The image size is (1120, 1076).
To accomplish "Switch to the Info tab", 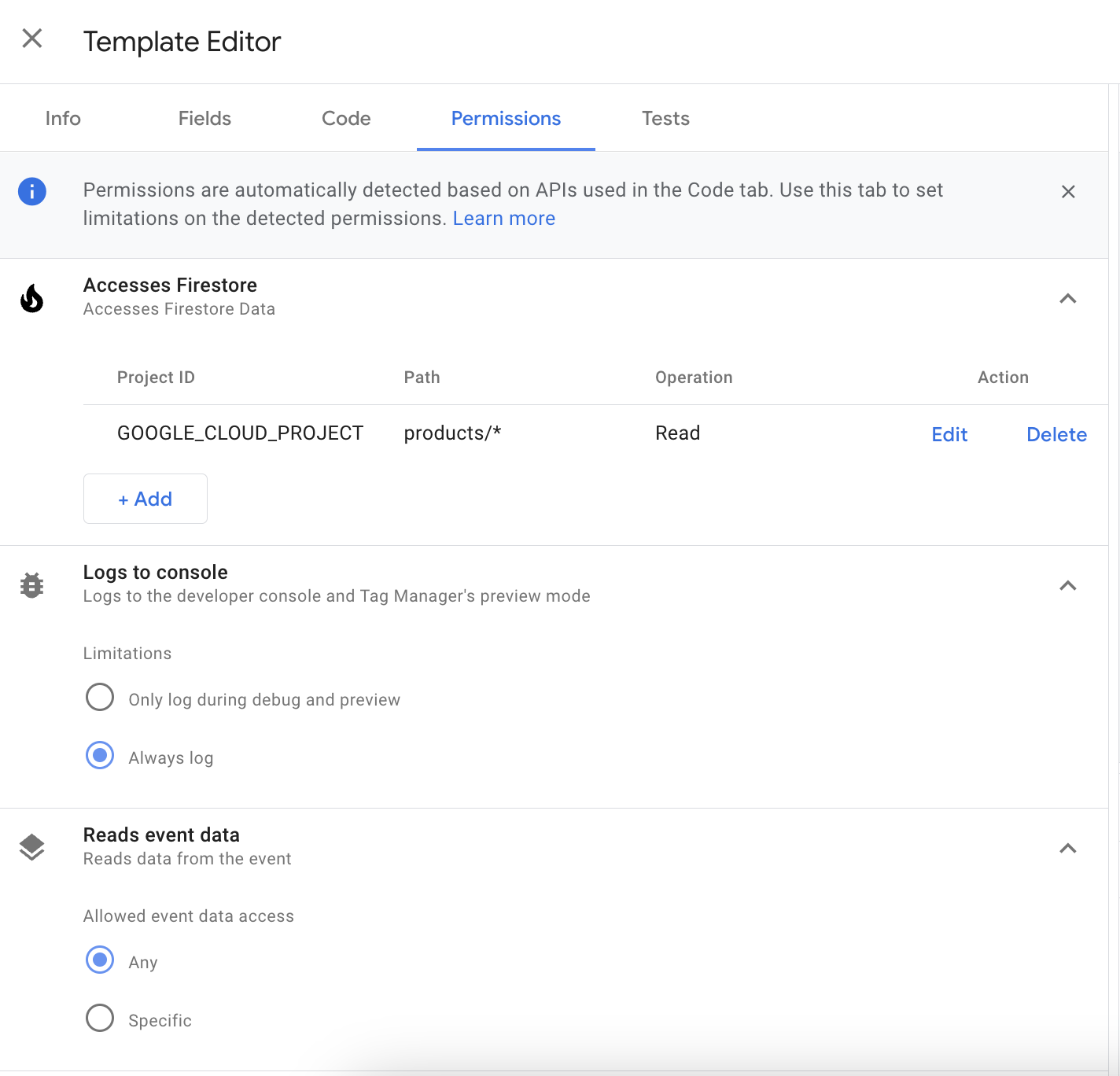I will point(63,118).
